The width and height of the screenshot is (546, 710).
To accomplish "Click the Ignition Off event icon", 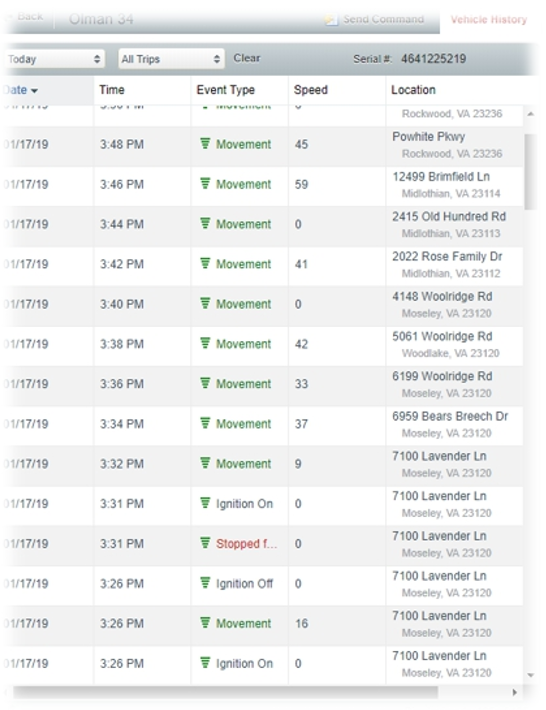I will [x=205, y=582].
